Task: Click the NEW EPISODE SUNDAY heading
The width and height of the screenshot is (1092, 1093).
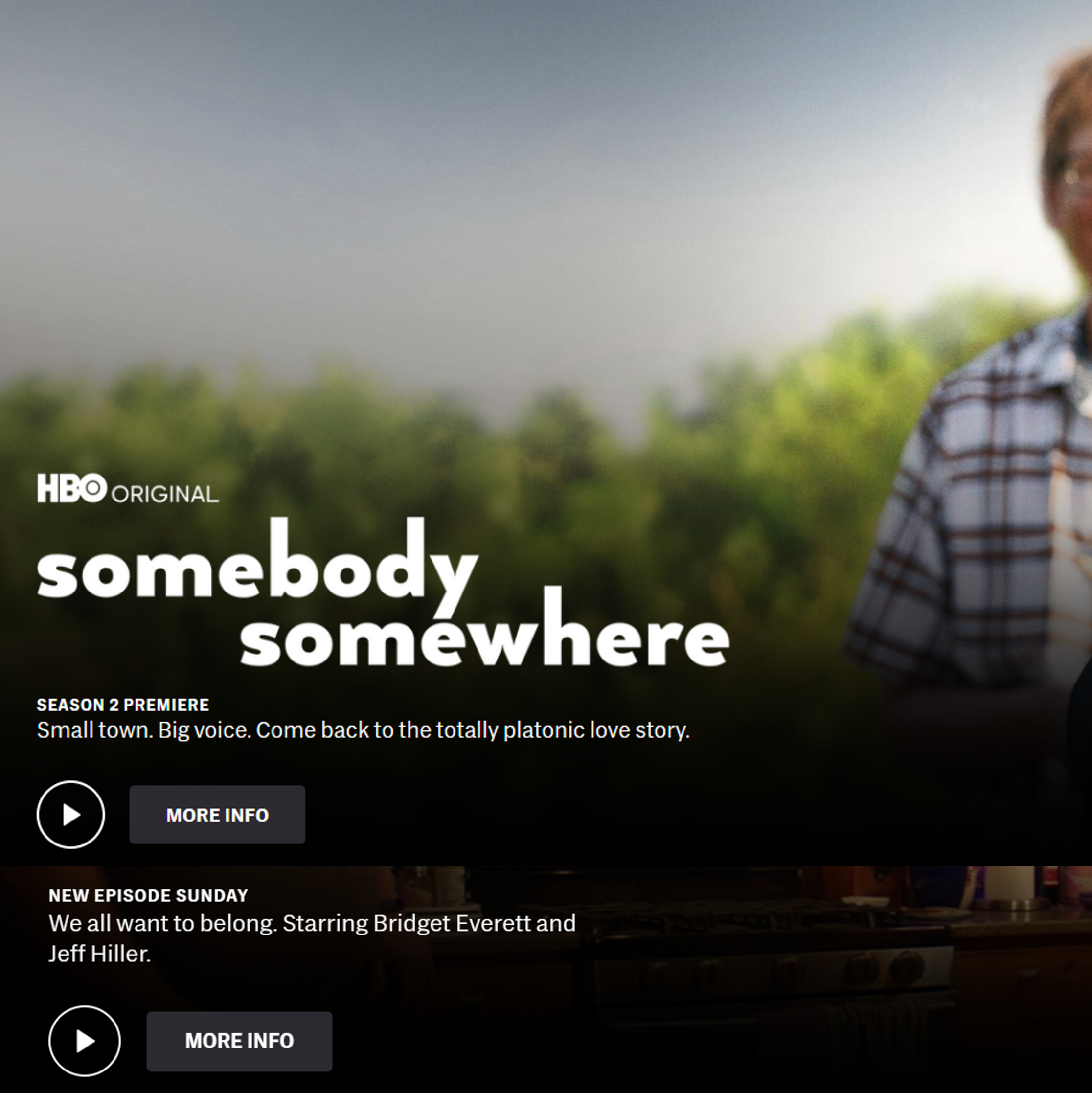Action: (148, 895)
